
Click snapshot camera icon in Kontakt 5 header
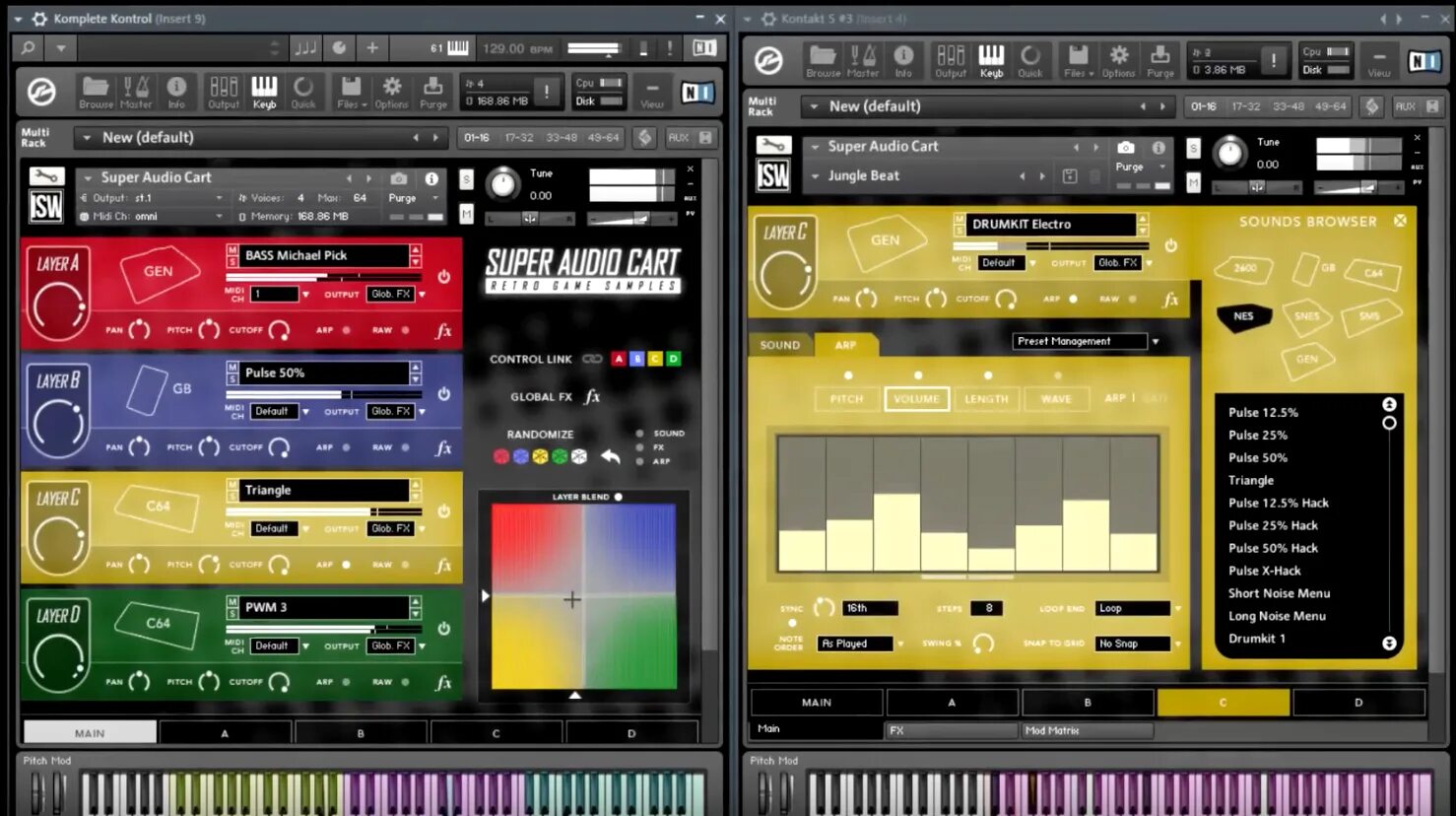(x=1125, y=147)
